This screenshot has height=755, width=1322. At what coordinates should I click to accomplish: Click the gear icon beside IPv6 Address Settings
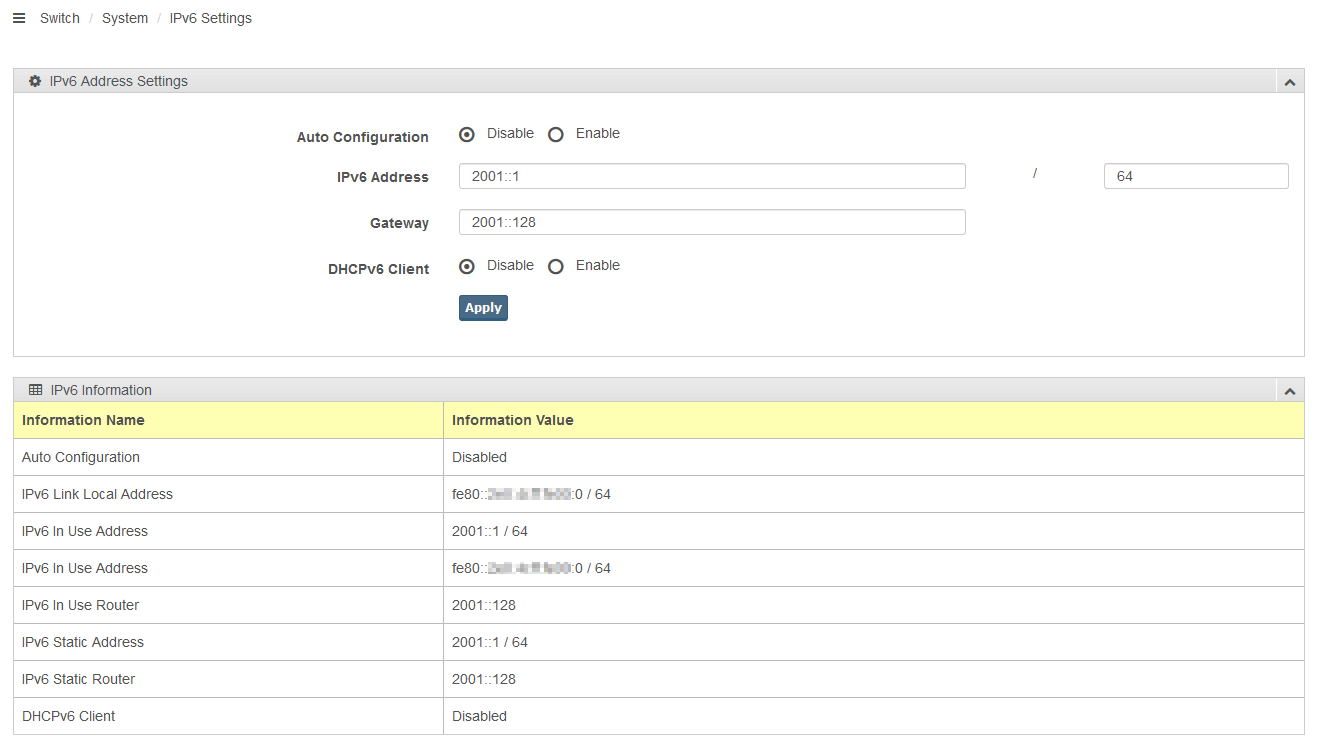click(35, 81)
